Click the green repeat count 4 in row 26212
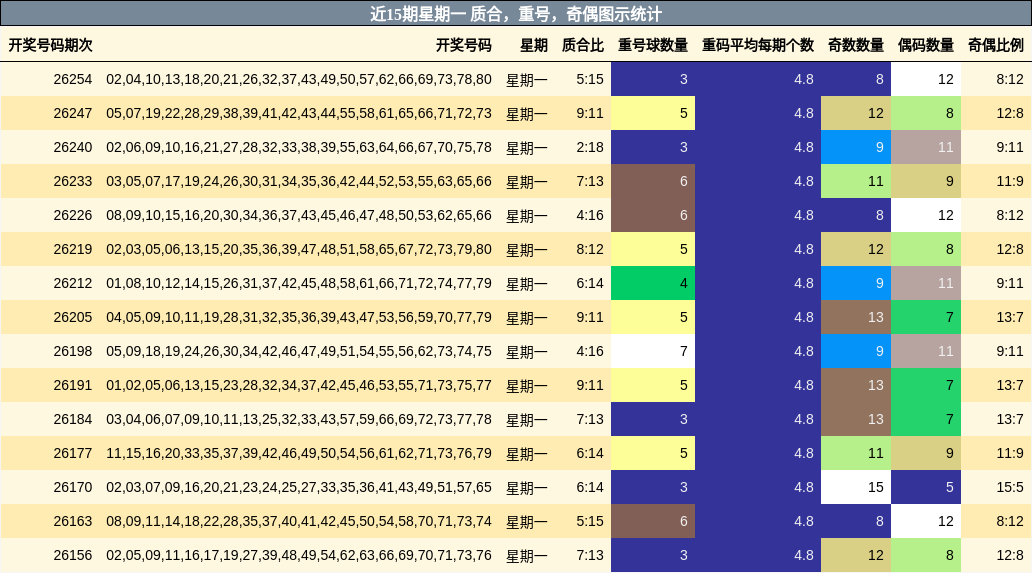This screenshot has height=573, width=1032. 653,283
